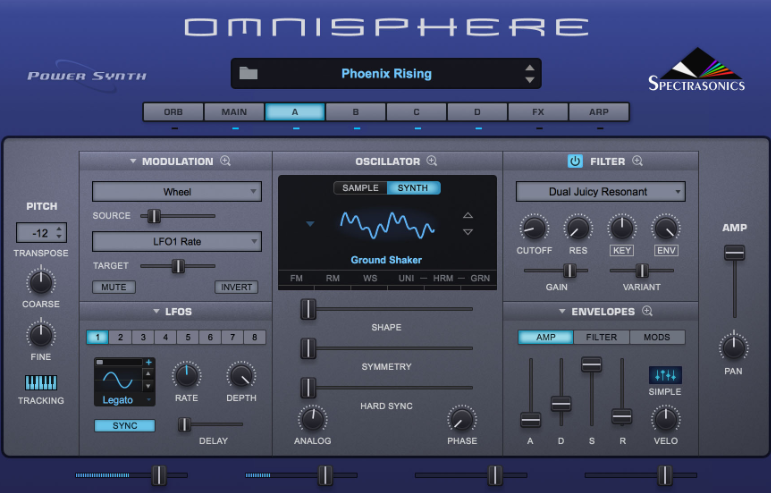The width and height of the screenshot is (771, 493).
Task: Open the Filter zoom magnifier icon
Action: click(x=637, y=161)
